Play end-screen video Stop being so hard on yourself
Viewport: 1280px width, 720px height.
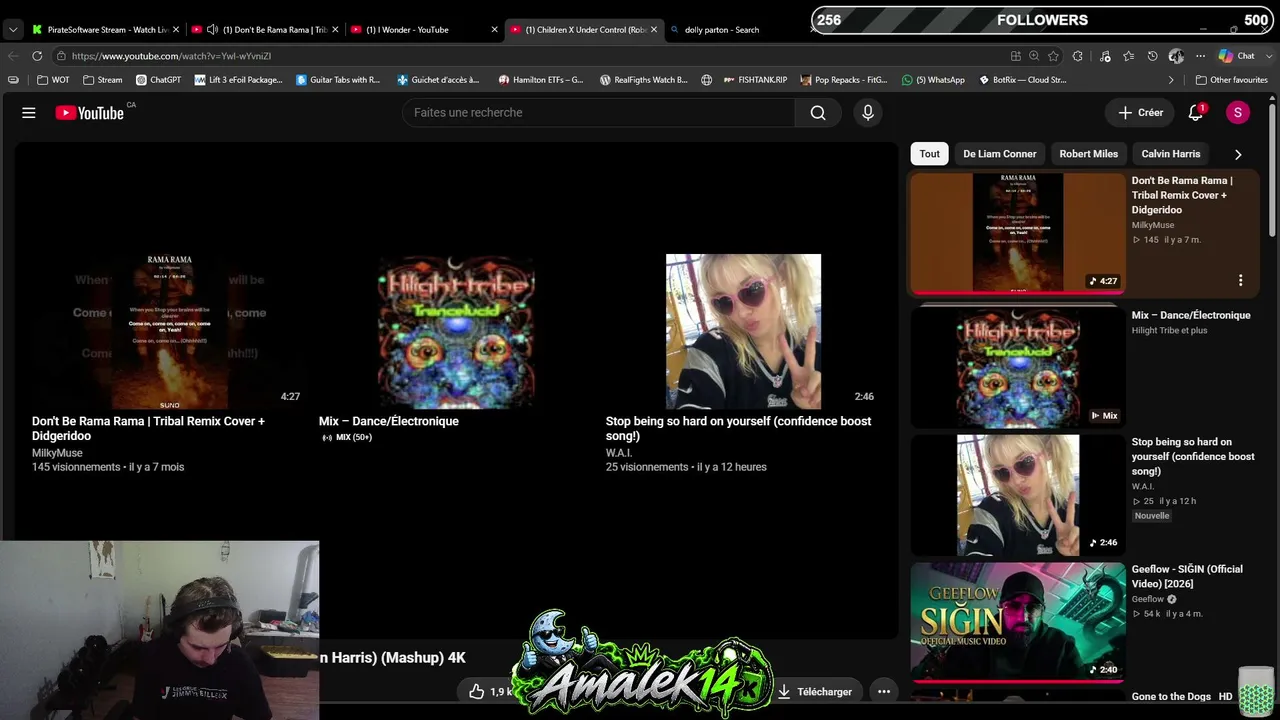point(743,332)
